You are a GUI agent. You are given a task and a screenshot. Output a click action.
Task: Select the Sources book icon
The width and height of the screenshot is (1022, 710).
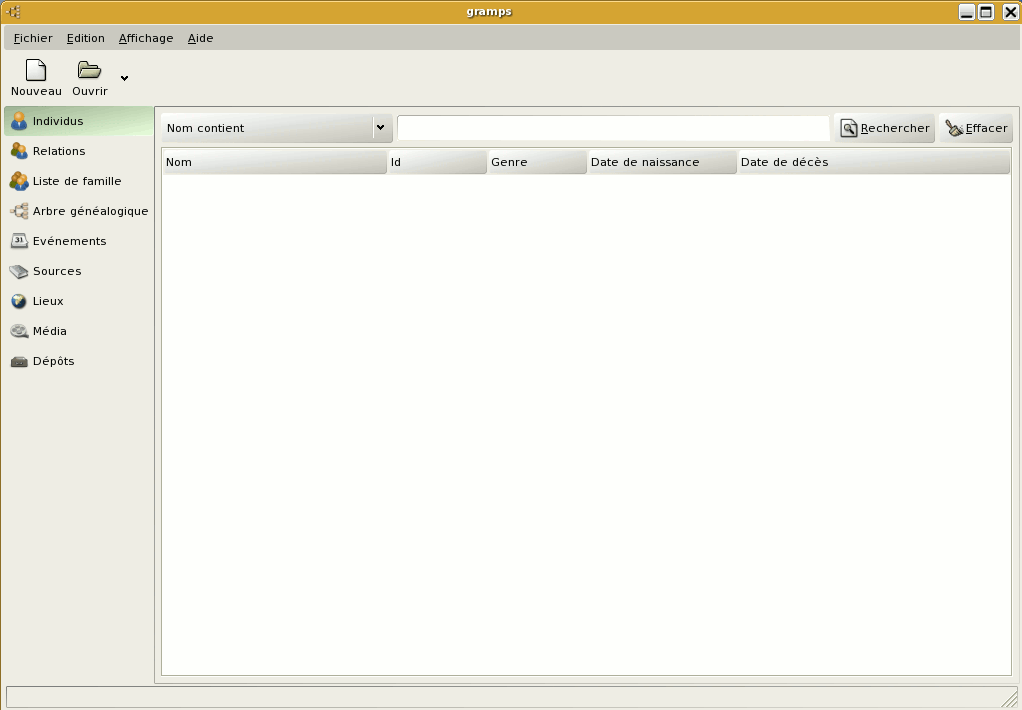tap(19, 271)
